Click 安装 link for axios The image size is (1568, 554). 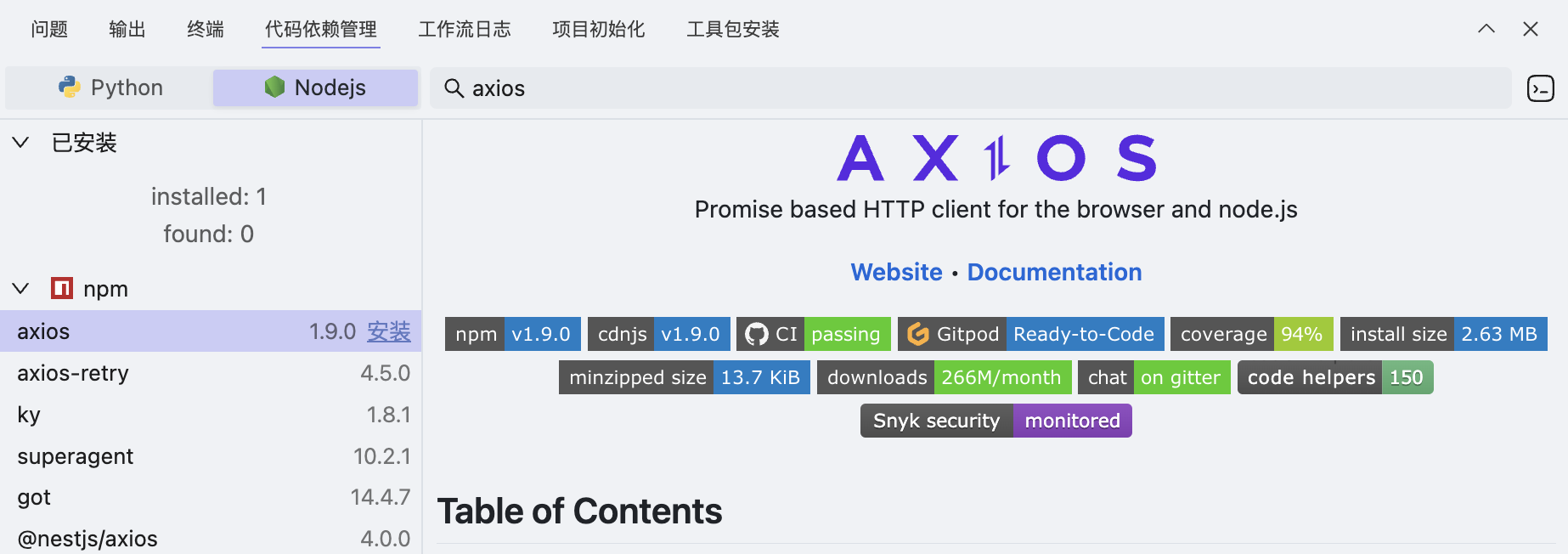(x=388, y=331)
